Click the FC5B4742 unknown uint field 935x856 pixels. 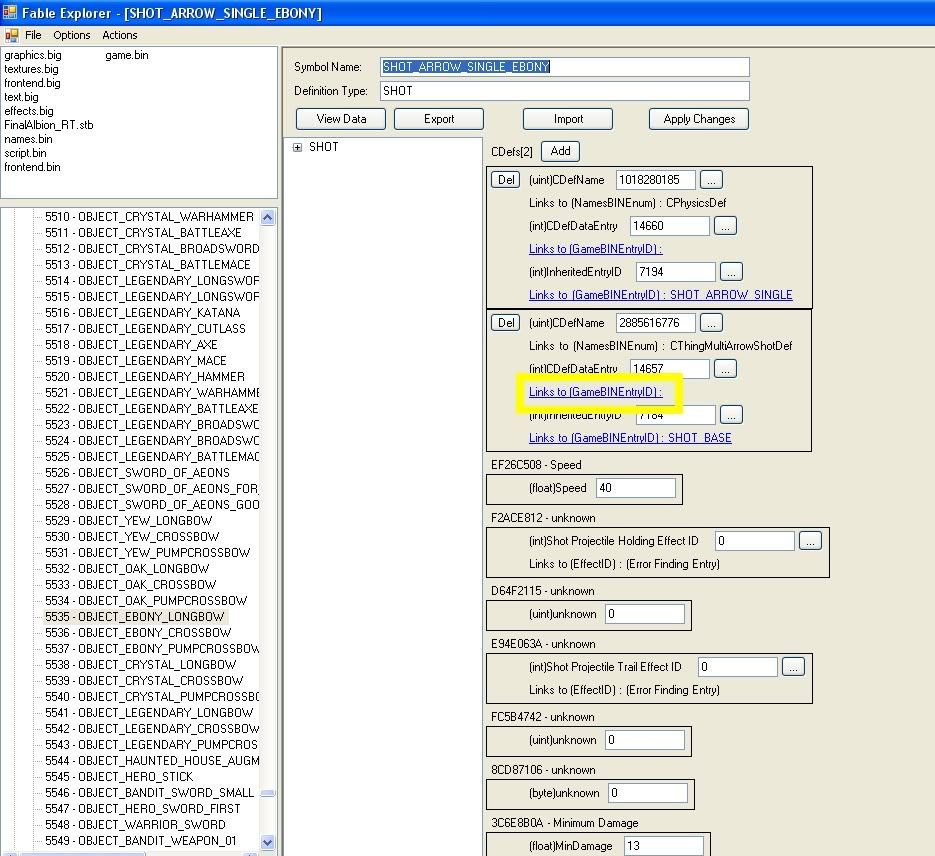pyautogui.click(x=645, y=740)
